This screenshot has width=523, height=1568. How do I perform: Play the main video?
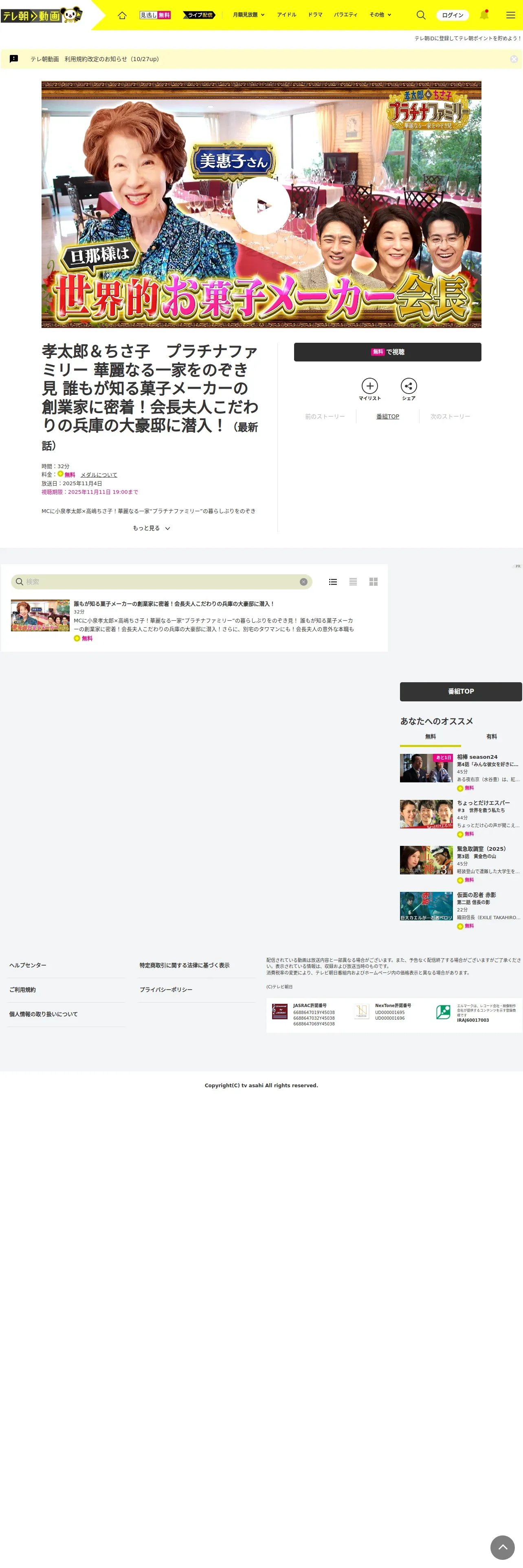(261, 205)
